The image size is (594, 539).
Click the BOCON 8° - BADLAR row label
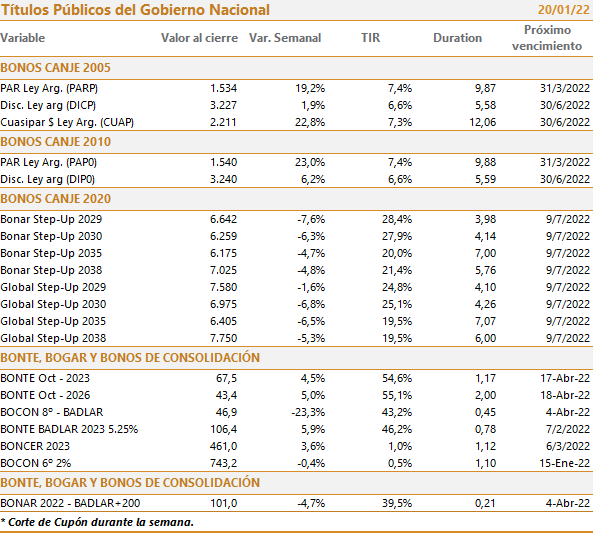[x=52, y=412]
